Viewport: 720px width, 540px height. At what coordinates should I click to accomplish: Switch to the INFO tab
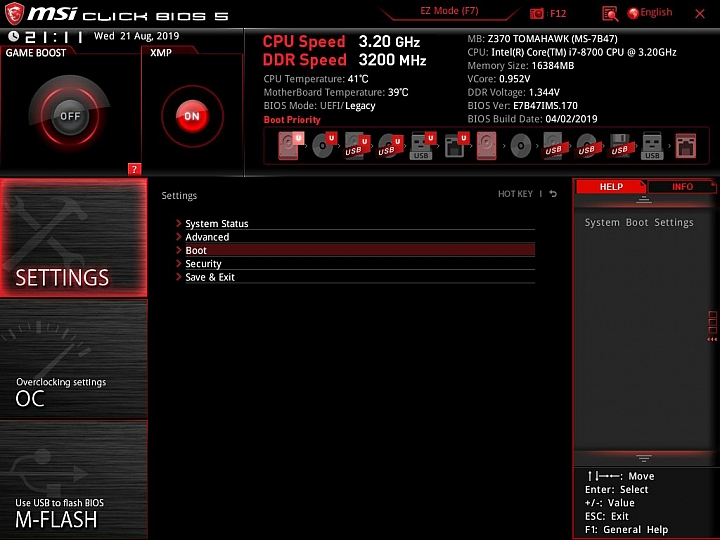(682, 186)
